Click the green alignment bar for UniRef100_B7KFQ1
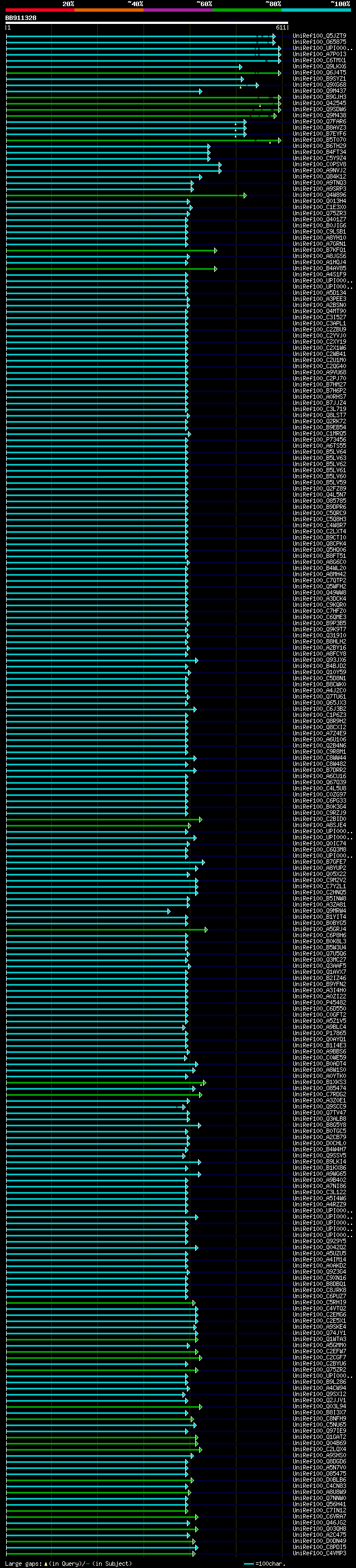The width and height of the screenshot is (356, 1568). click(111, 250)
